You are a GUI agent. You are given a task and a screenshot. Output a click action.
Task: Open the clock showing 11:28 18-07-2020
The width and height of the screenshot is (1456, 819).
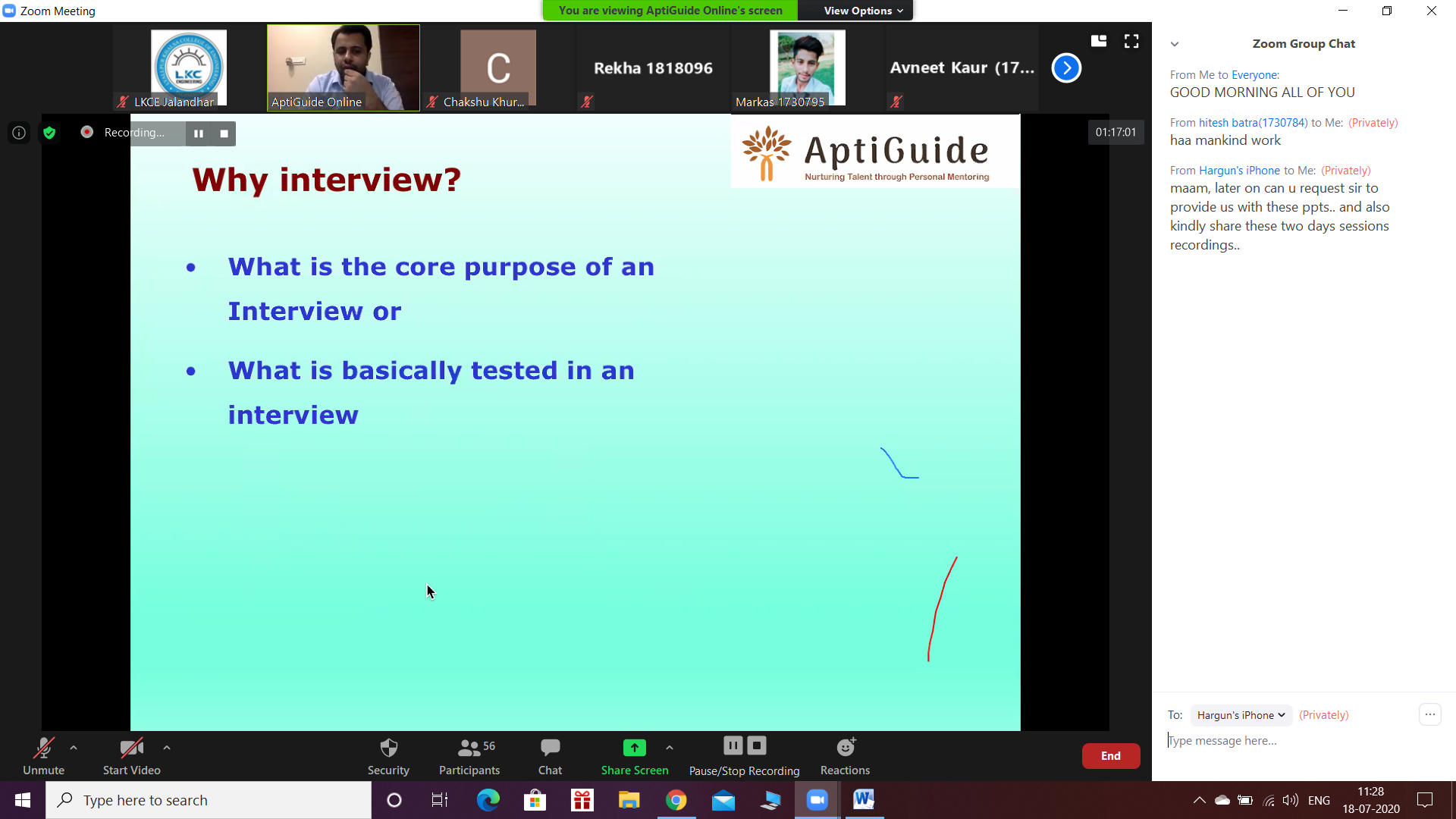coord(1371,800)
